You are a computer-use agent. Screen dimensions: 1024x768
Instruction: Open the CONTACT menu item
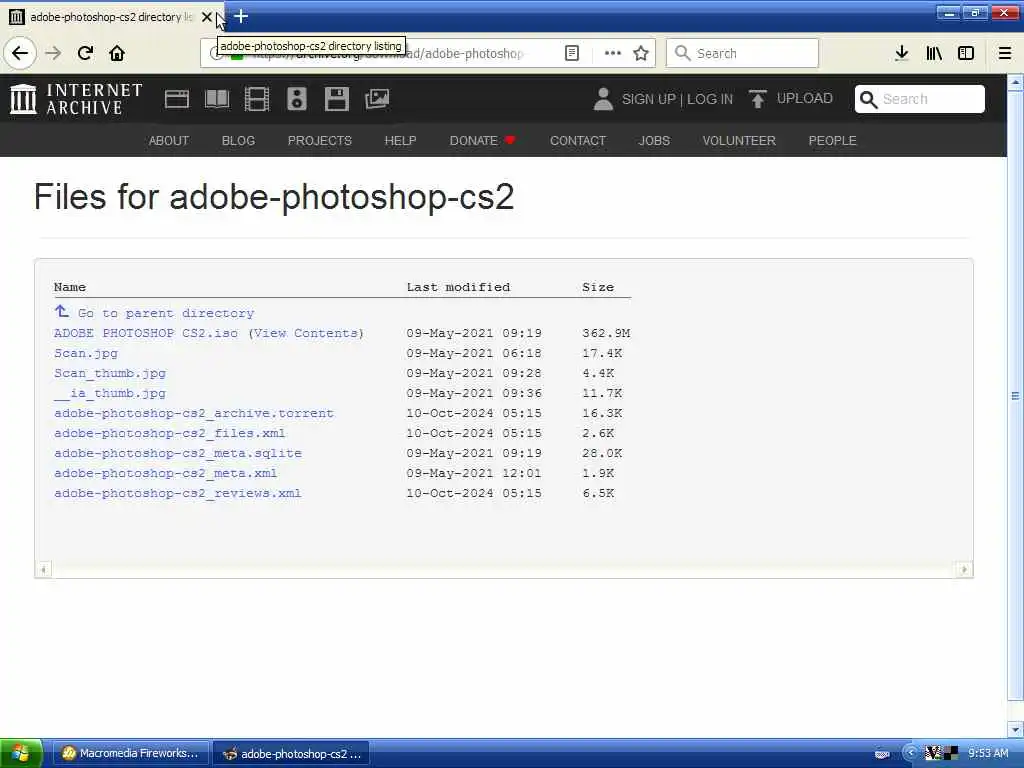[578, 140]
